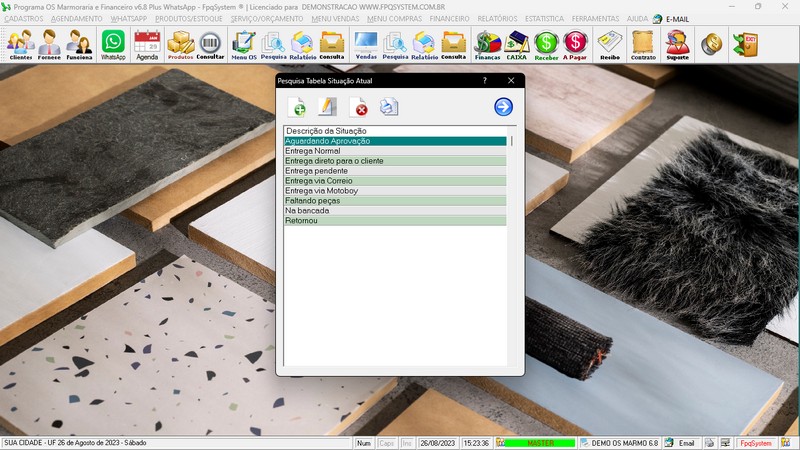Click the edit record pencil icon
This screenshot has width=800, height=450.
(x=327, y=107)
